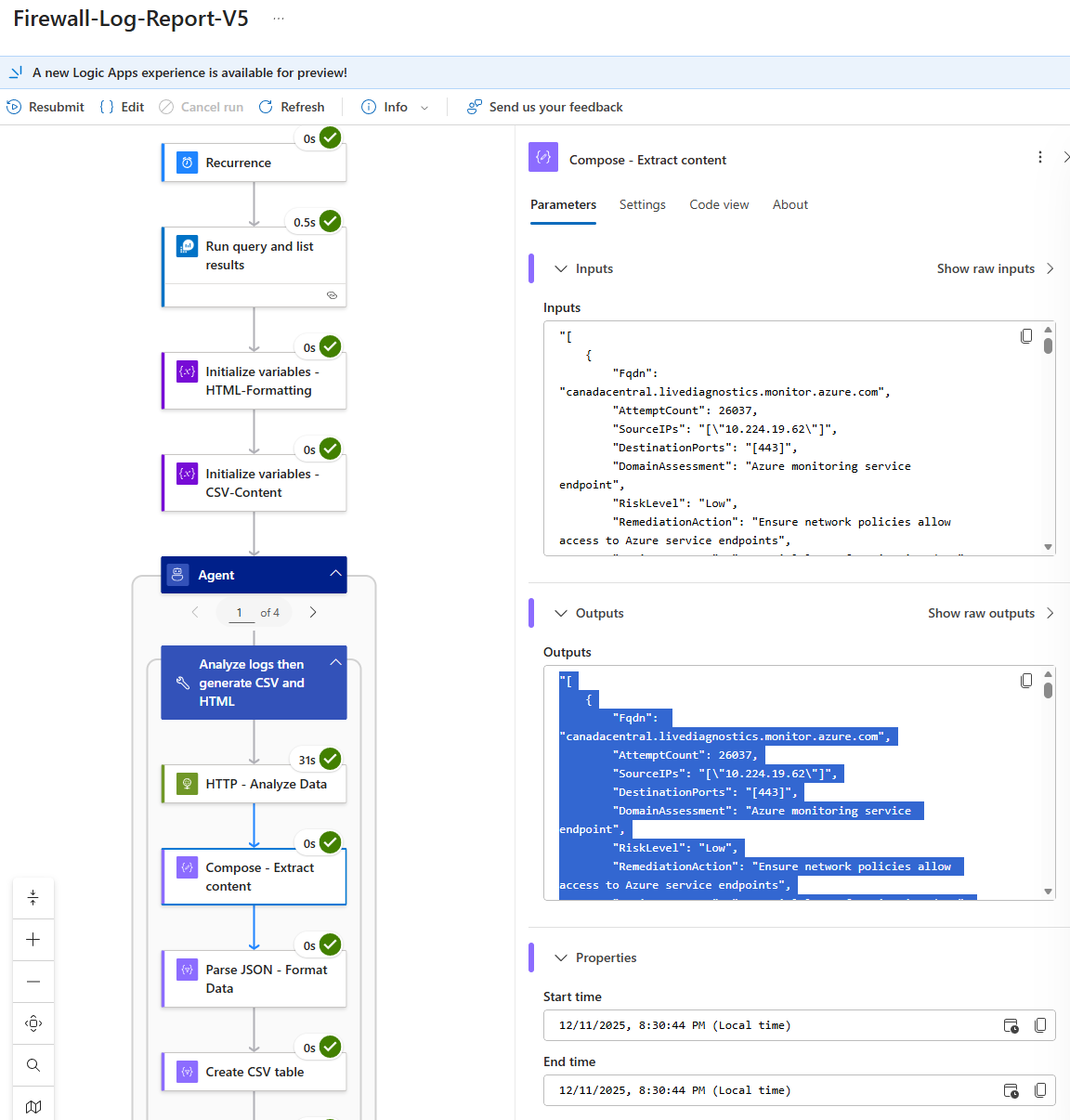Go to next Agent iteration

tap(313, 613)
